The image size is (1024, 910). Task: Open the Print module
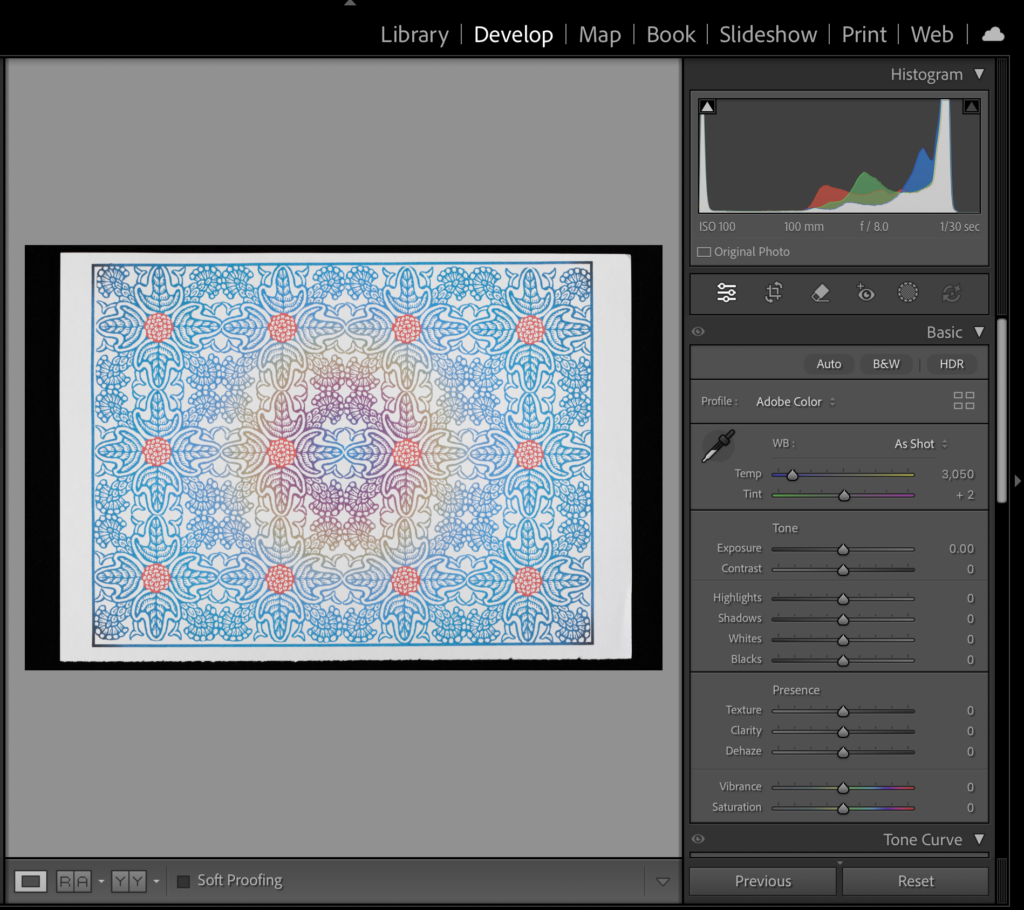point(863,34)
